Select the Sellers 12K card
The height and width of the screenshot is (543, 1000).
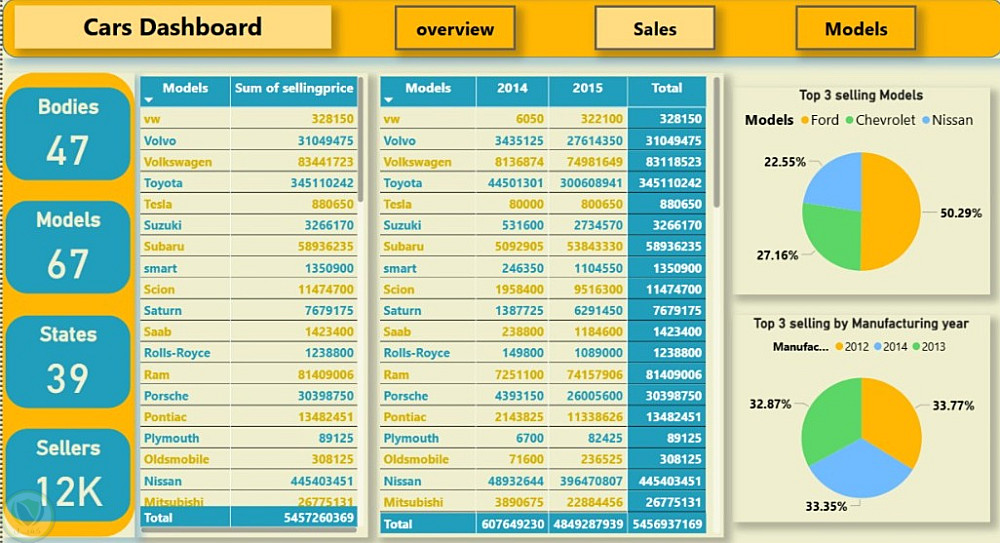(x=68, y=475)
